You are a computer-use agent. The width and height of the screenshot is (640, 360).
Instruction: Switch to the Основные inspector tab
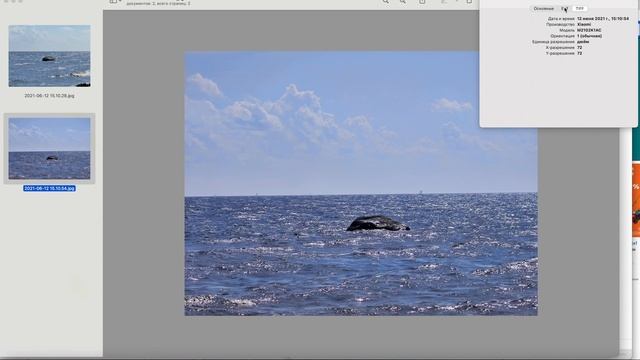point(544,9)
